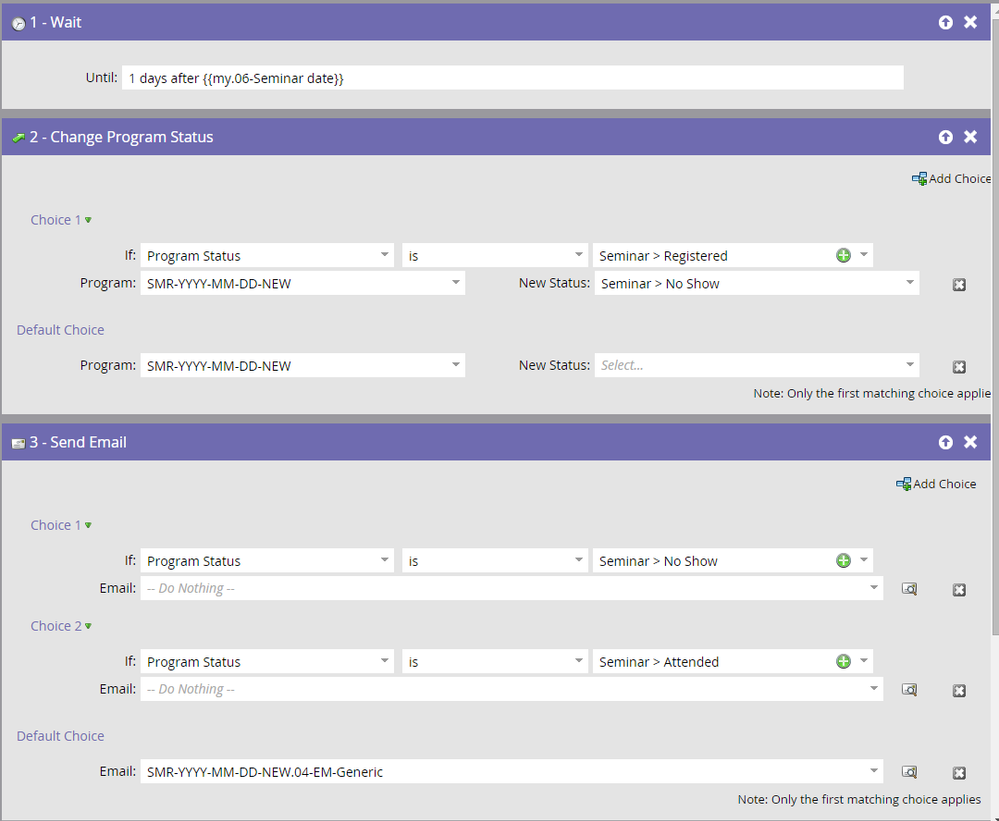Expand the Choice 2 menu arrow
Screen dimensions: 999x821
pos(89,626)
